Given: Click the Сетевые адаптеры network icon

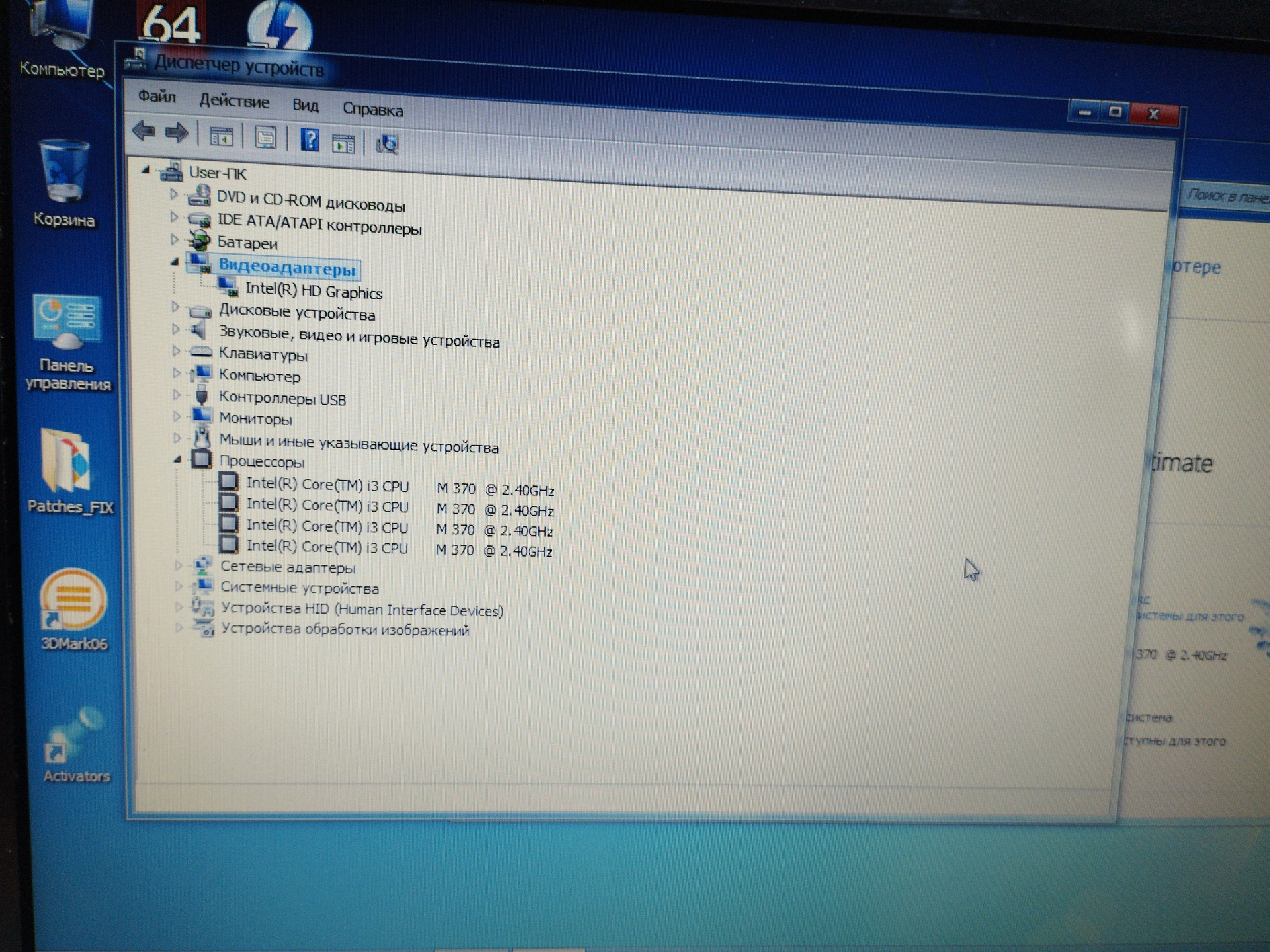Looking at the screenshot, I should tap(203, 565).
